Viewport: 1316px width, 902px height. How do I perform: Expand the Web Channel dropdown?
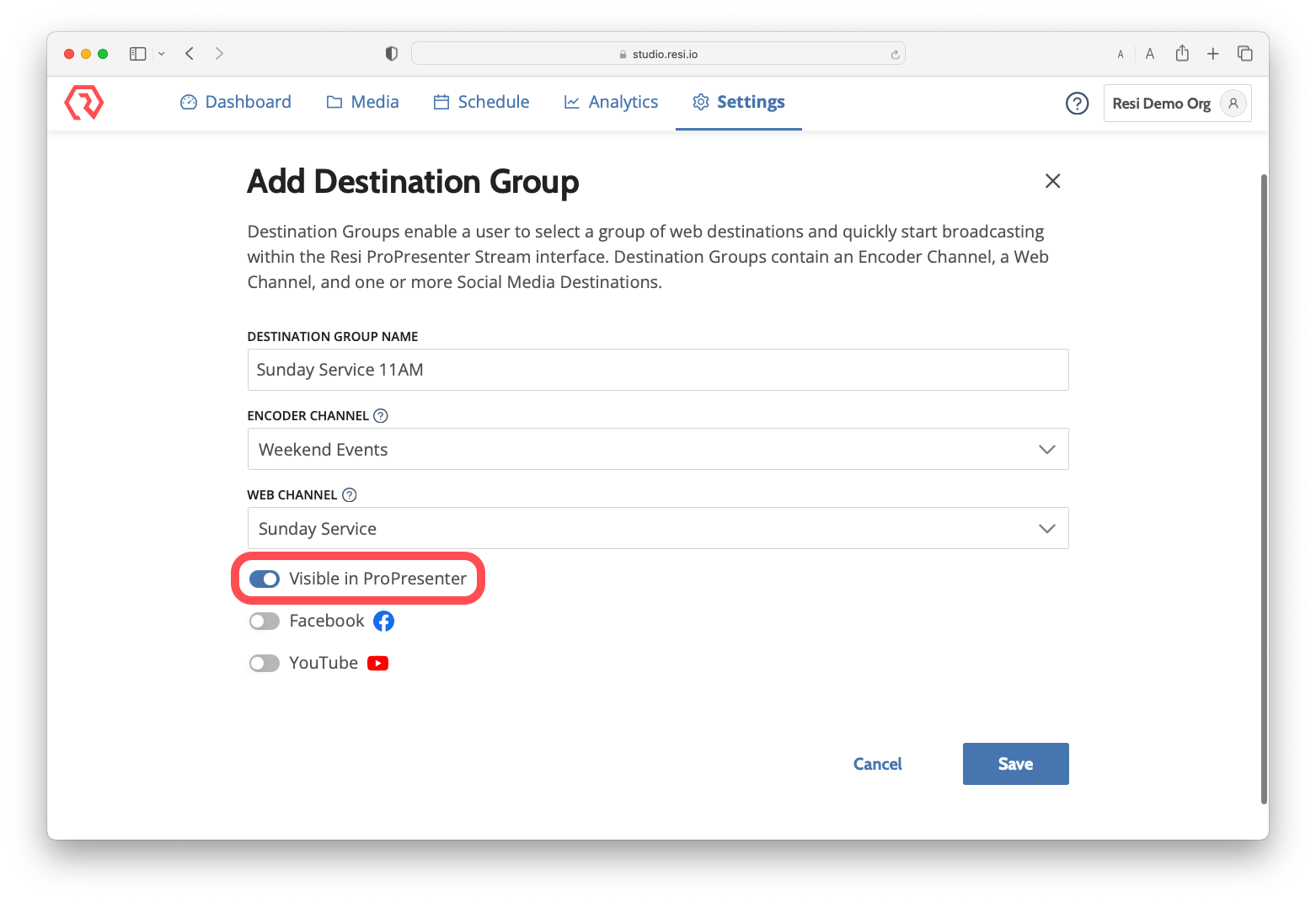(x=657, y=529)
